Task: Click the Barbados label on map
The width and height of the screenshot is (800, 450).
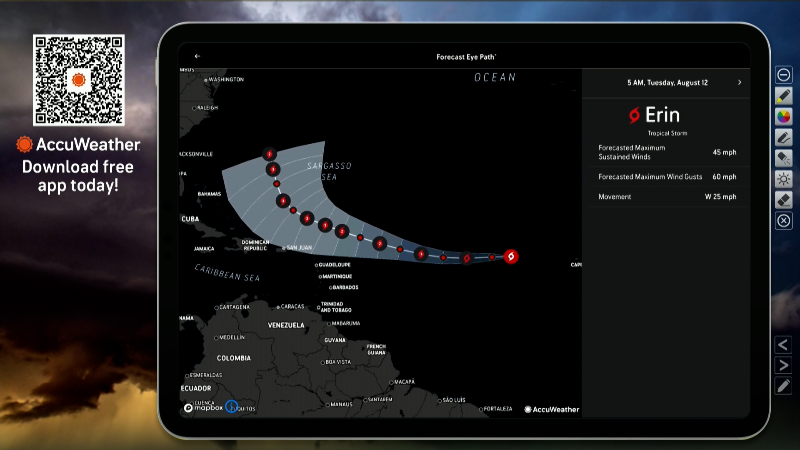Action: [x=344, y=287]
